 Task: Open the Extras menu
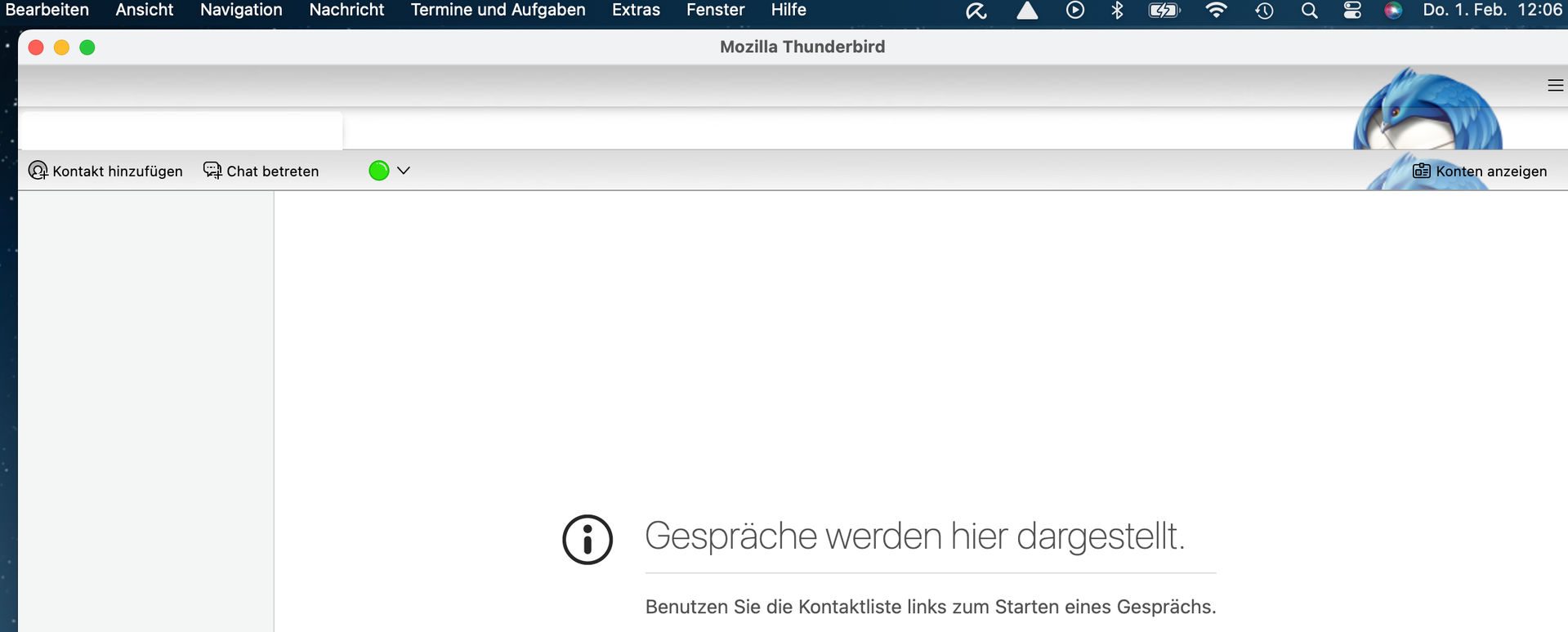click(636, 10)
